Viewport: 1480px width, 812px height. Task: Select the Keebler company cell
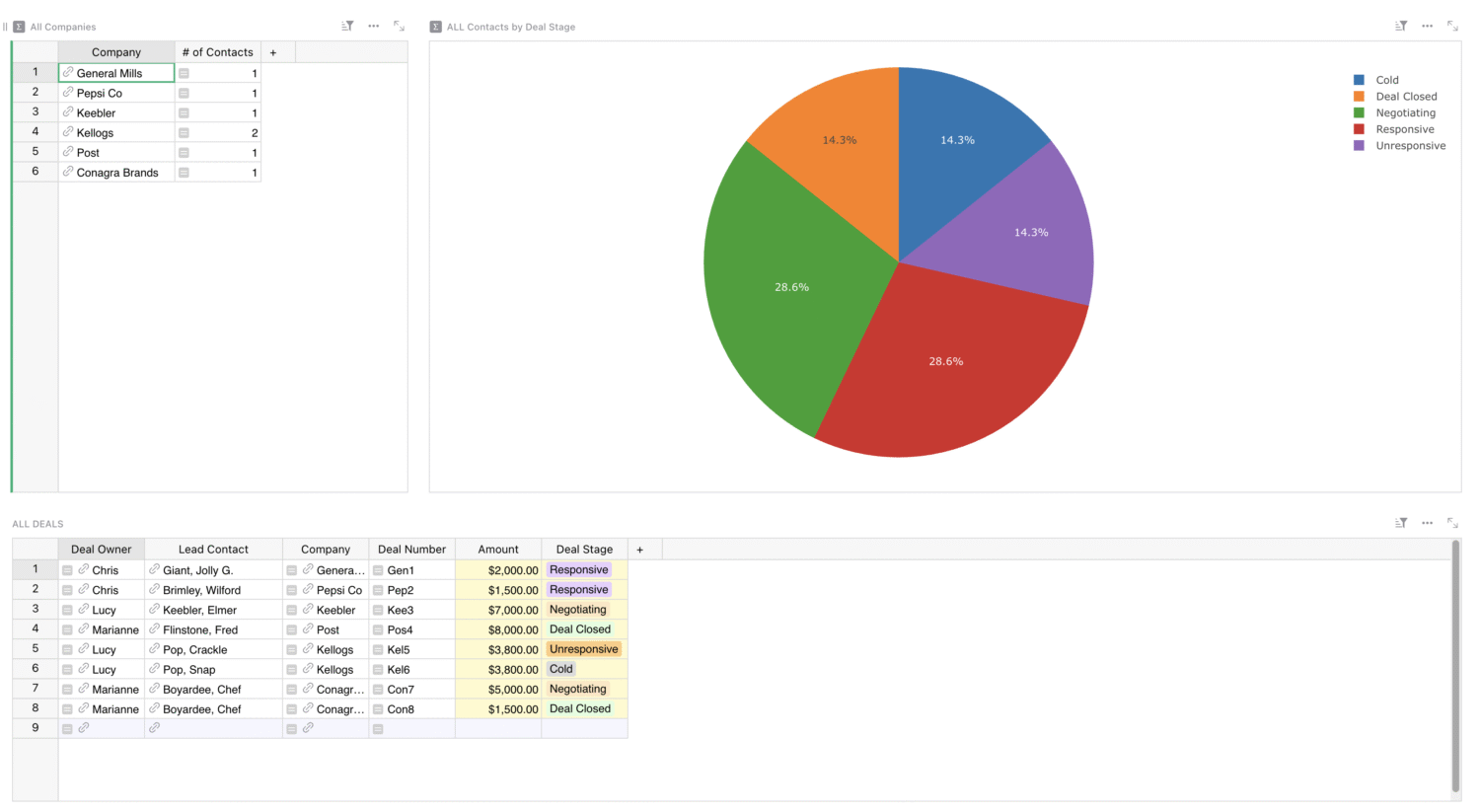coord(116,112)
